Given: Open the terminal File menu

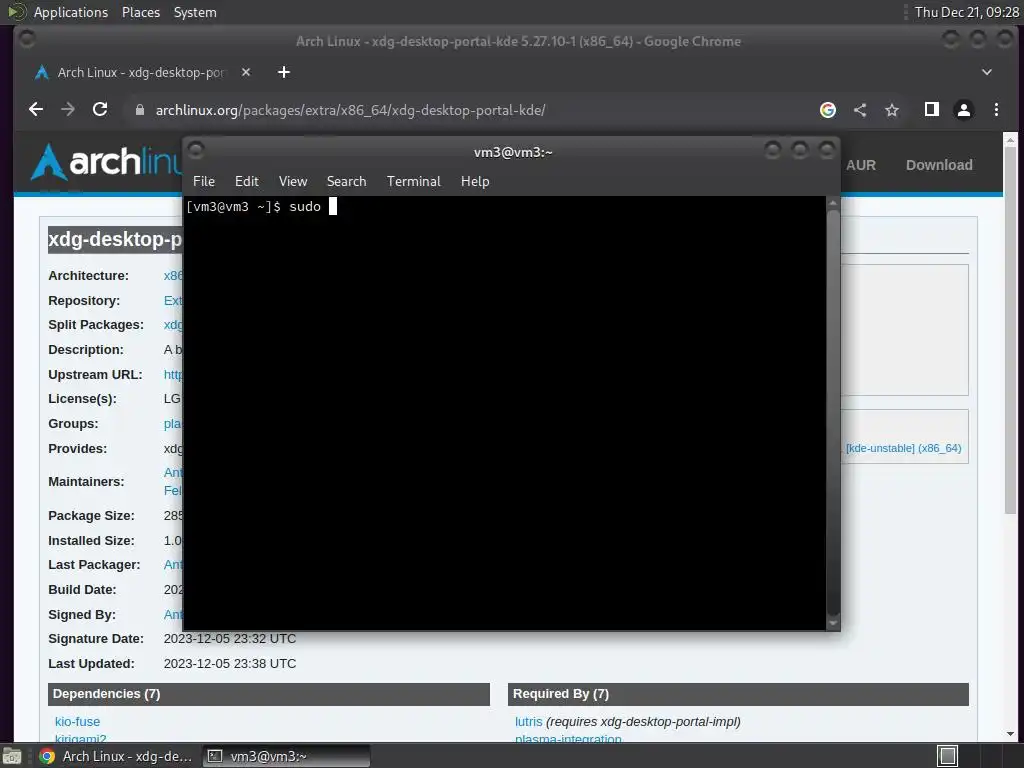Looking at the screenshot, I should [204, 182].
